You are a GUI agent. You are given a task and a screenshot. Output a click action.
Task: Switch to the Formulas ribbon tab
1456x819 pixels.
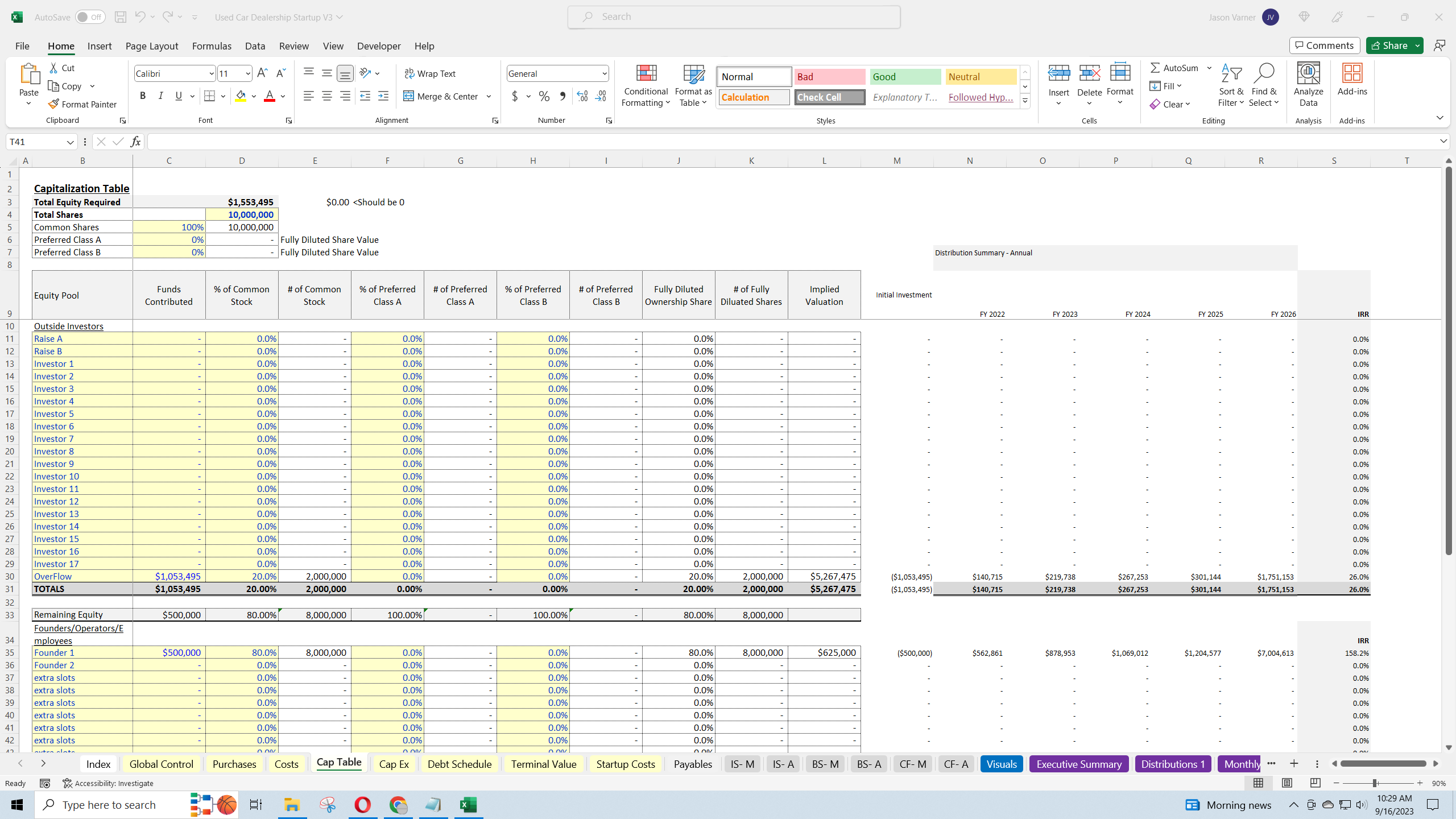click(x=212, y=45)
